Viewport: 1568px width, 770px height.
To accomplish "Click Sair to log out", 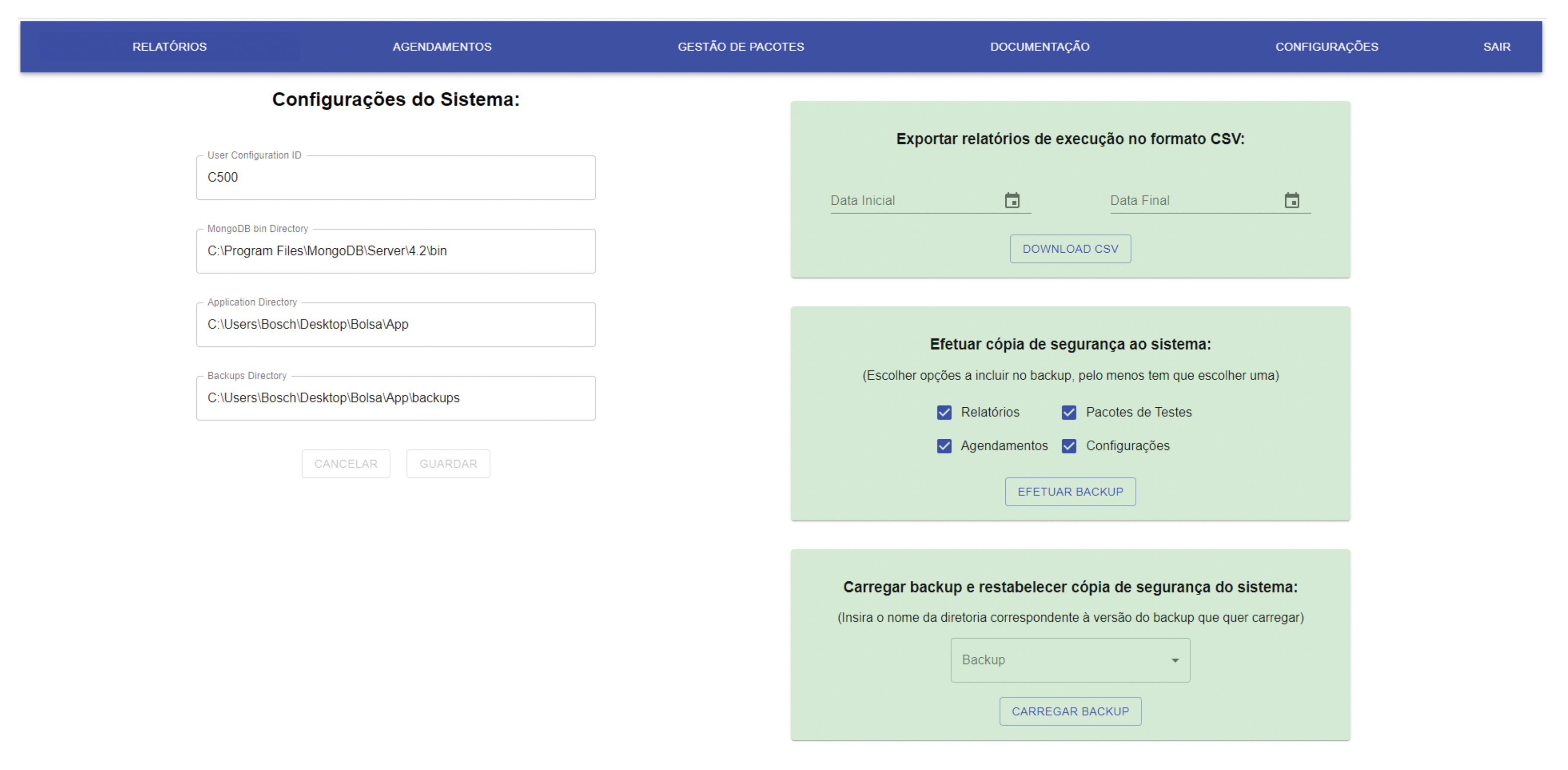I will coord(1497,47).
